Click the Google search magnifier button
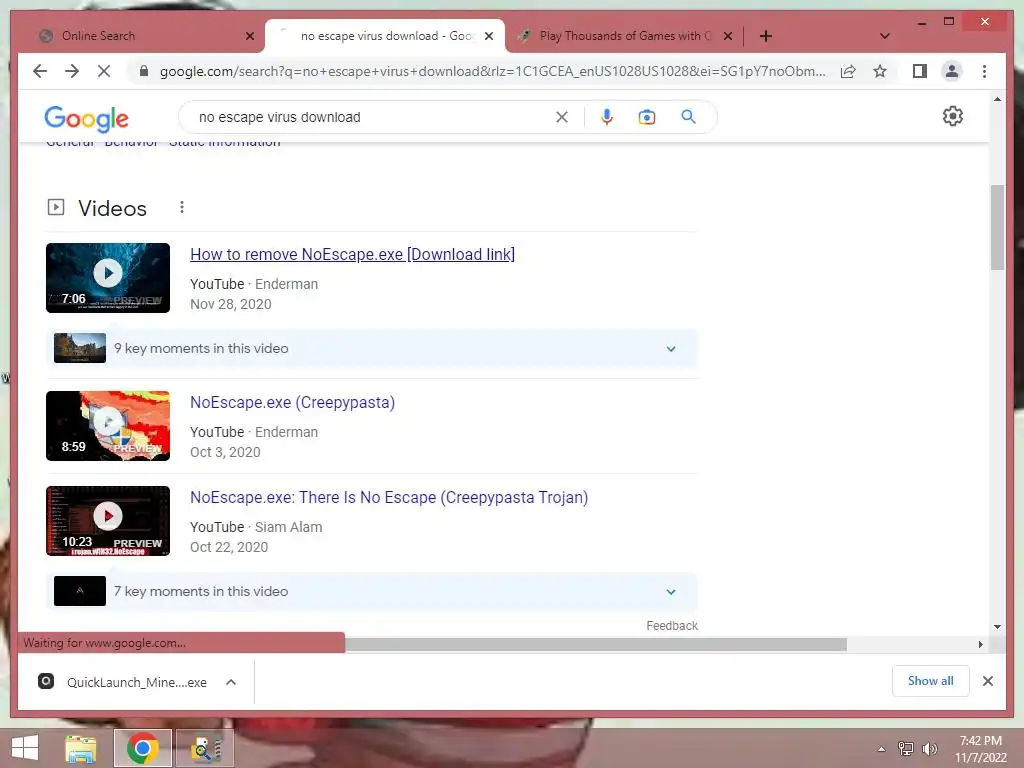 coord(688,117)
